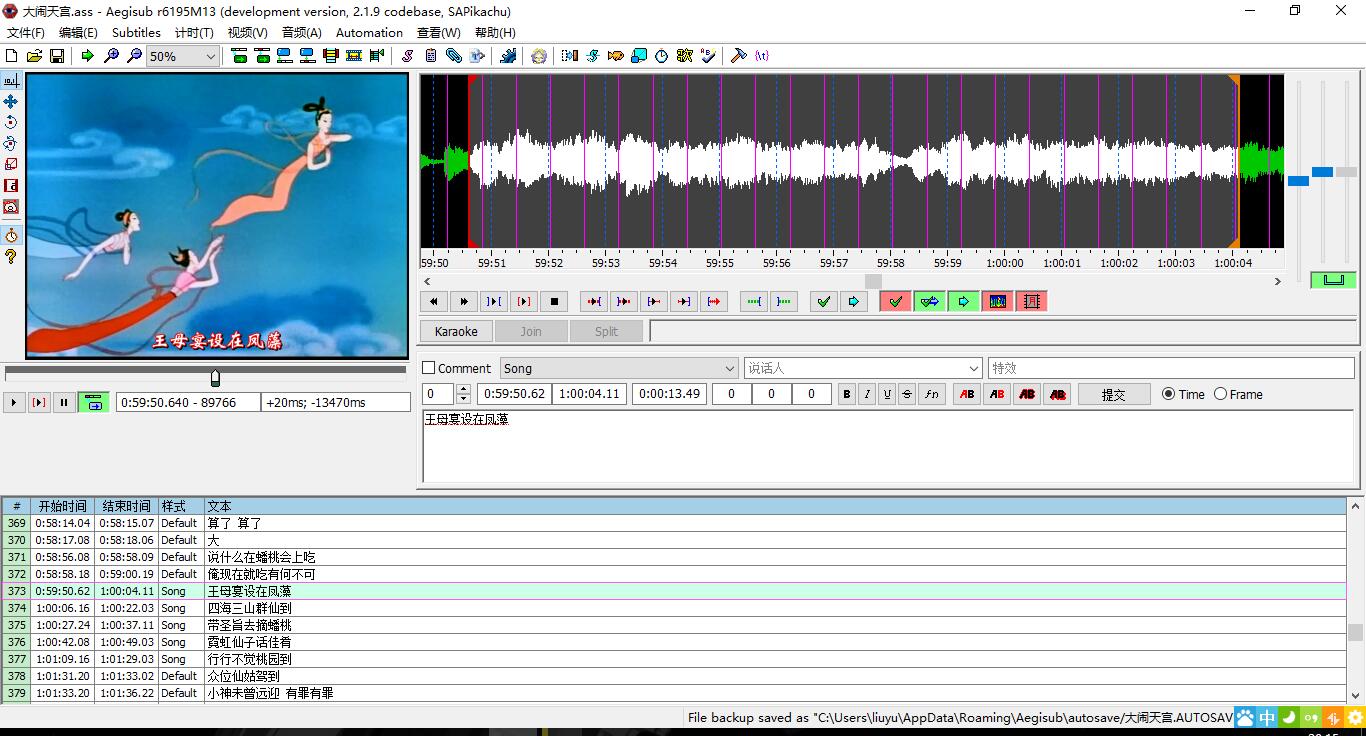The image size is (1366, 736).
Task: Play the last 500ms of selection
Action: coord(684,301)
